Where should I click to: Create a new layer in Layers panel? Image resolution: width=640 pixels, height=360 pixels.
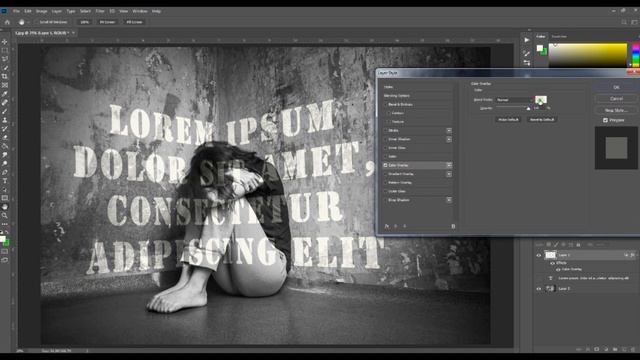624,349
